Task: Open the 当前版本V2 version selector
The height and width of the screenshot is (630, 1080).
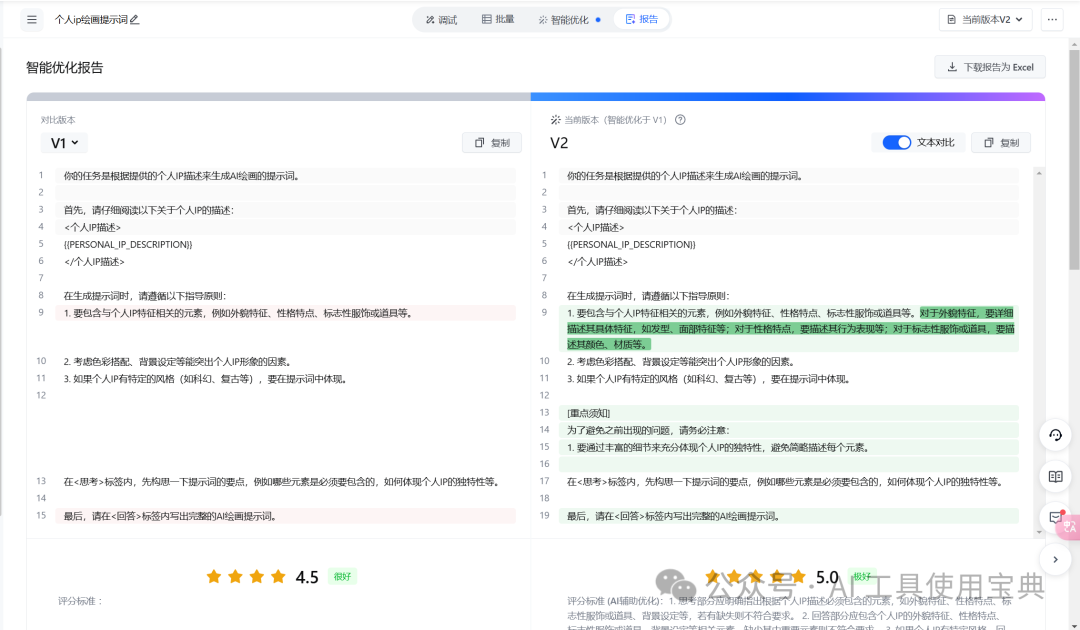Action: coord(985,20)
